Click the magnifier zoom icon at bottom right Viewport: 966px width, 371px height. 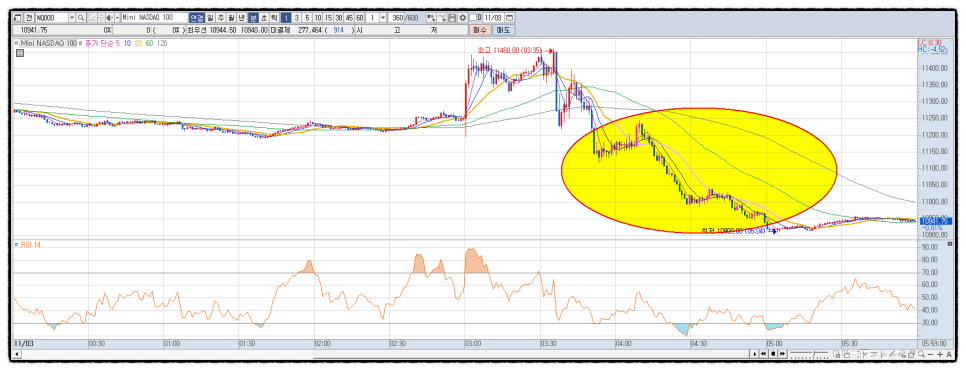(x=921, y=354)
